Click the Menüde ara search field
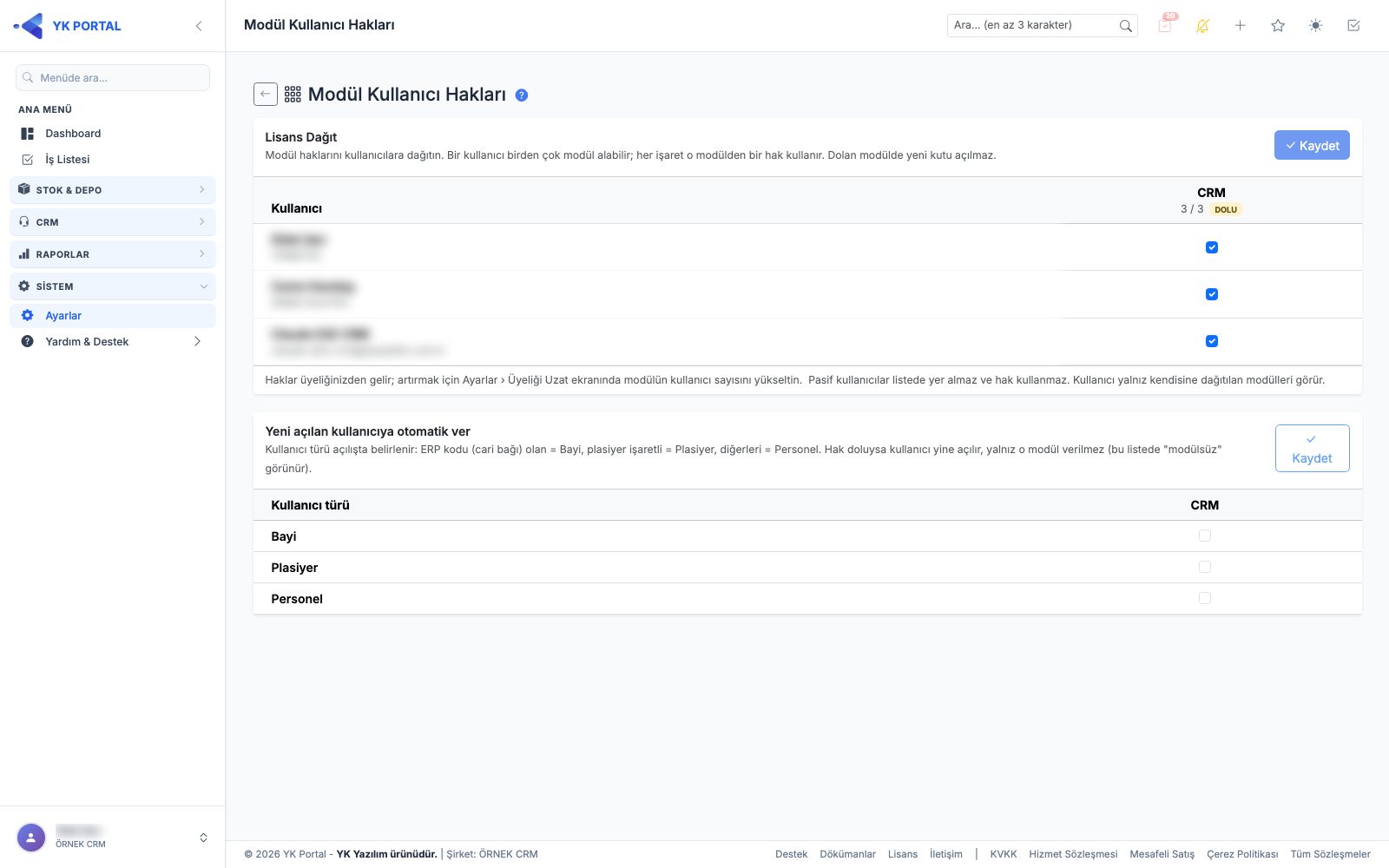The image size is (1389, 868). click(113, 77)
